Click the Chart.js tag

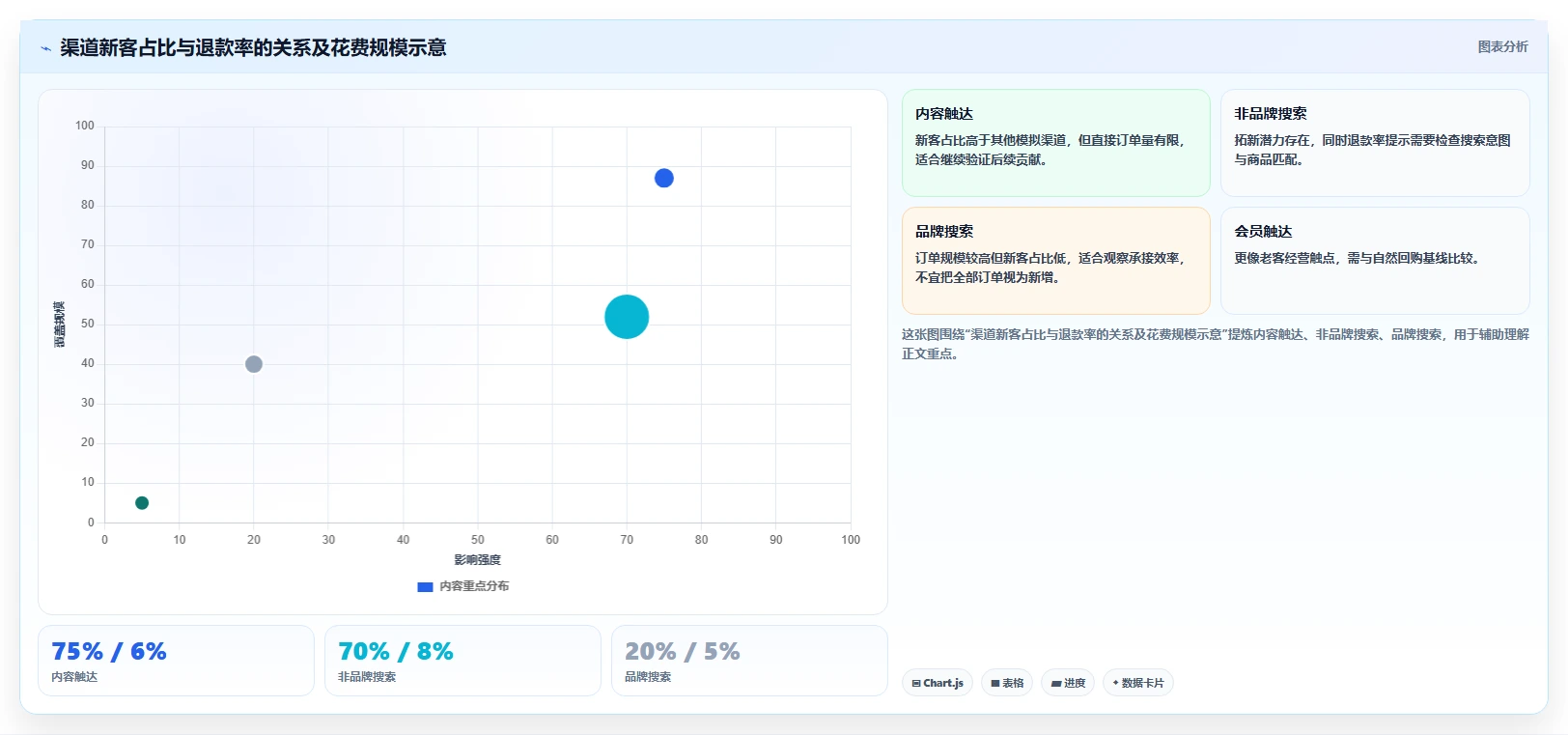pyautogui.click(x=938, y=683)
